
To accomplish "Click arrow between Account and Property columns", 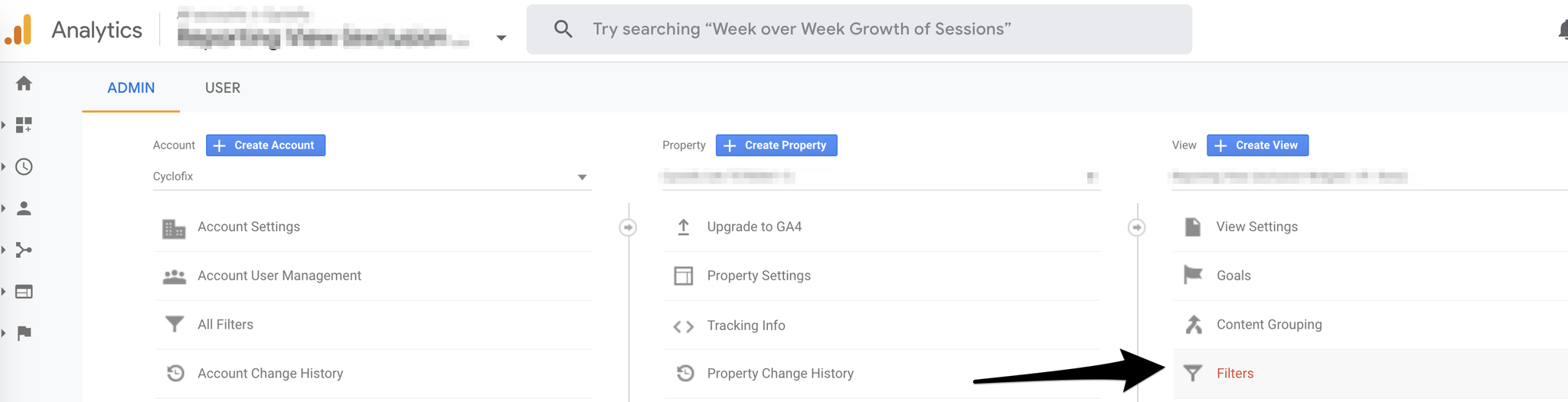I will click(628, 227).
